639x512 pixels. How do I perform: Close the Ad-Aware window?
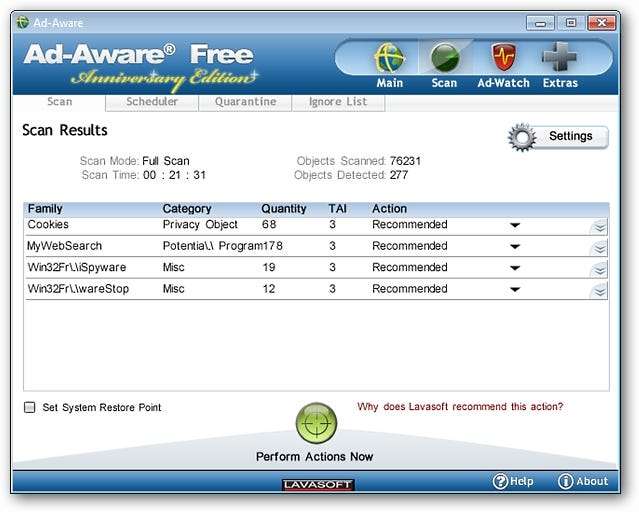coord(602,23)
